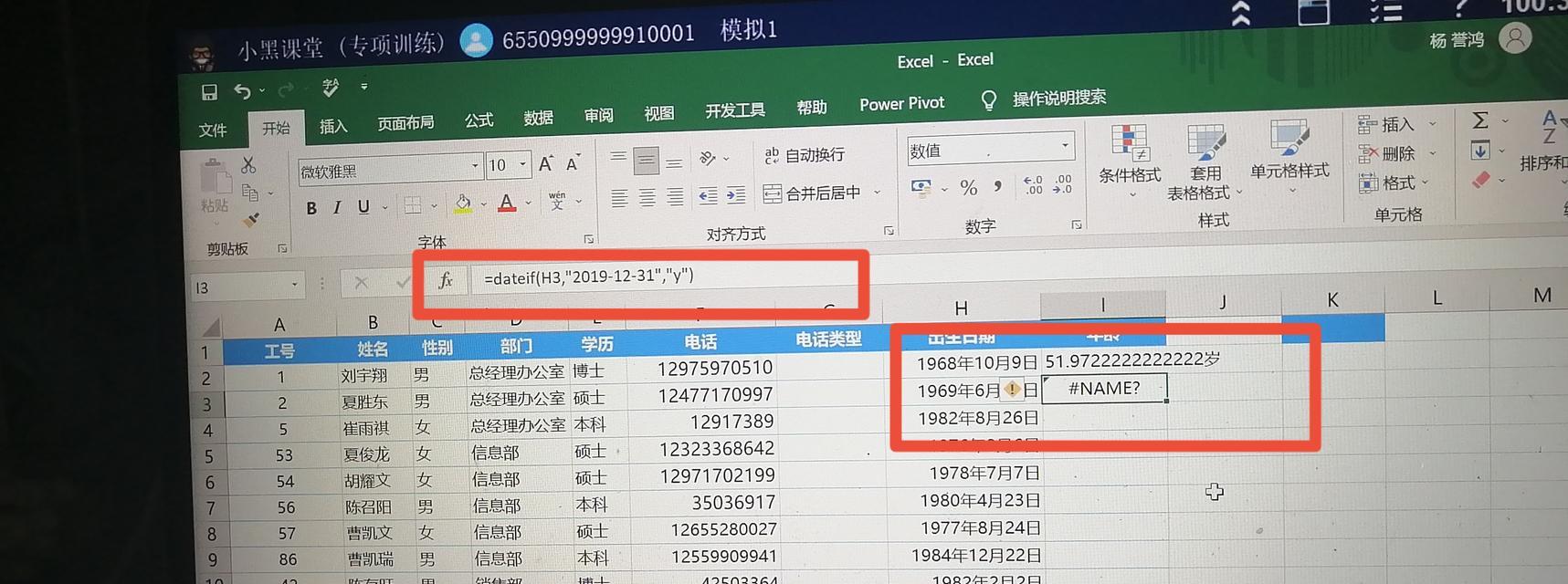Toggle bold formatting
The image size is (1568, 584).
(x=311, y=208)
